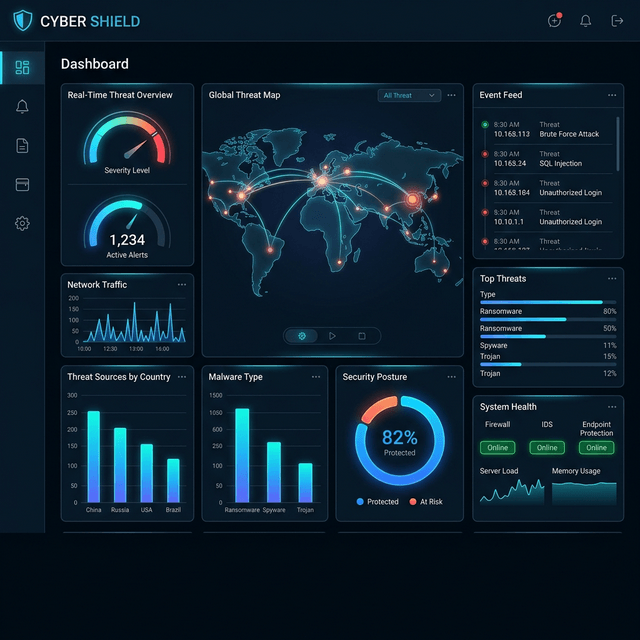Click the Brazil bar in country chart
640x640 pixels.
coord(173,480)
